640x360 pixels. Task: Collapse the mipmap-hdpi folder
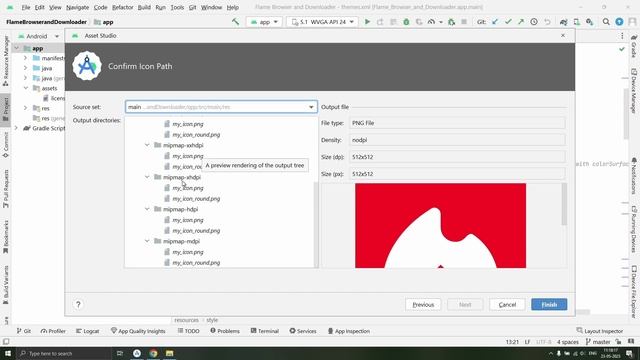[x=147, y=209]
